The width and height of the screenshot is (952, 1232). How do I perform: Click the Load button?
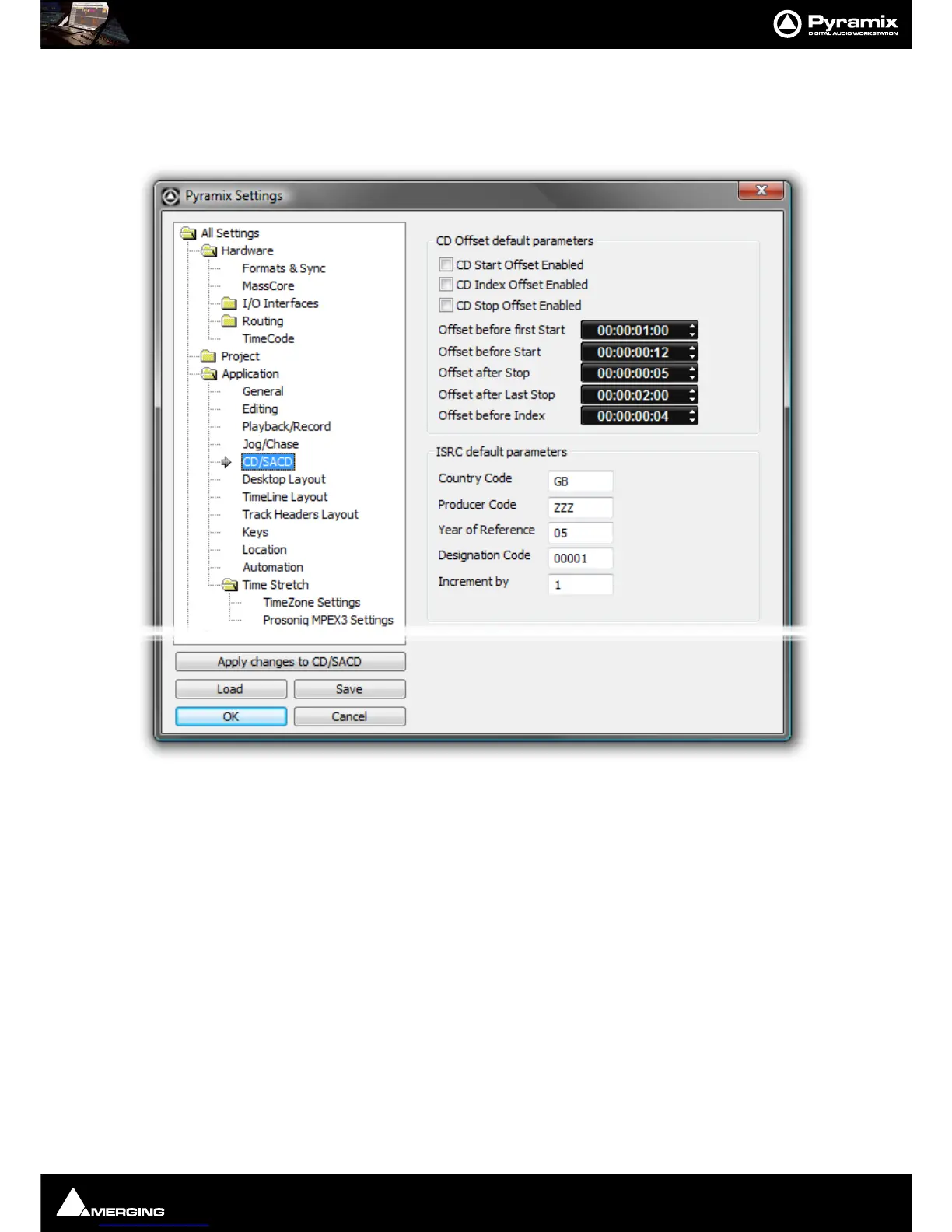(231, 689)
